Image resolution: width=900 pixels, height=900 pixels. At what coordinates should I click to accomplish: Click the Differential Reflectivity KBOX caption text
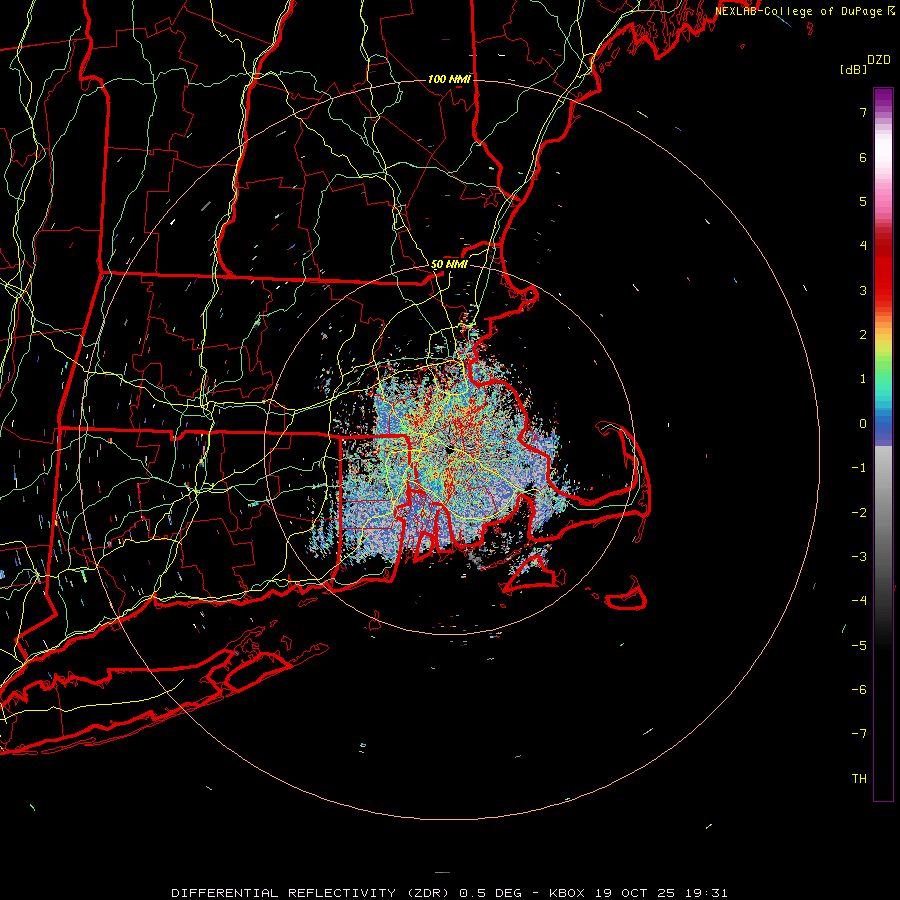tap(449, 893)
